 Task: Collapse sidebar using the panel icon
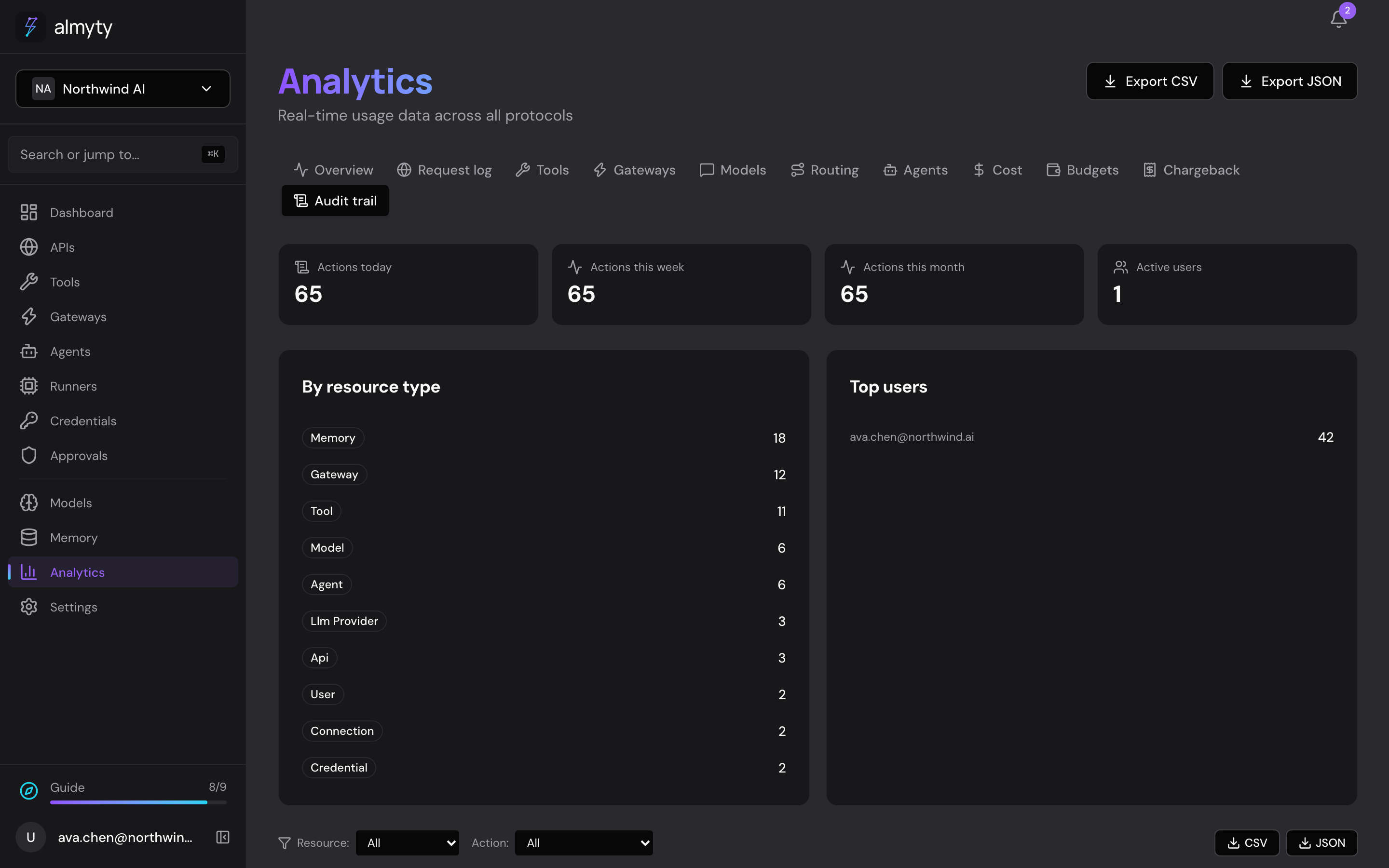click(x=223, y=837)
